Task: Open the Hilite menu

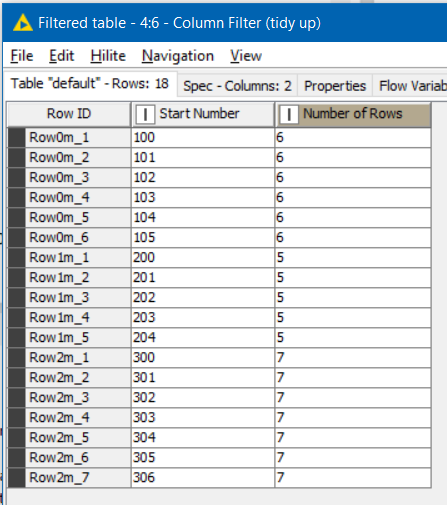Action: click(x=108, y=56)
